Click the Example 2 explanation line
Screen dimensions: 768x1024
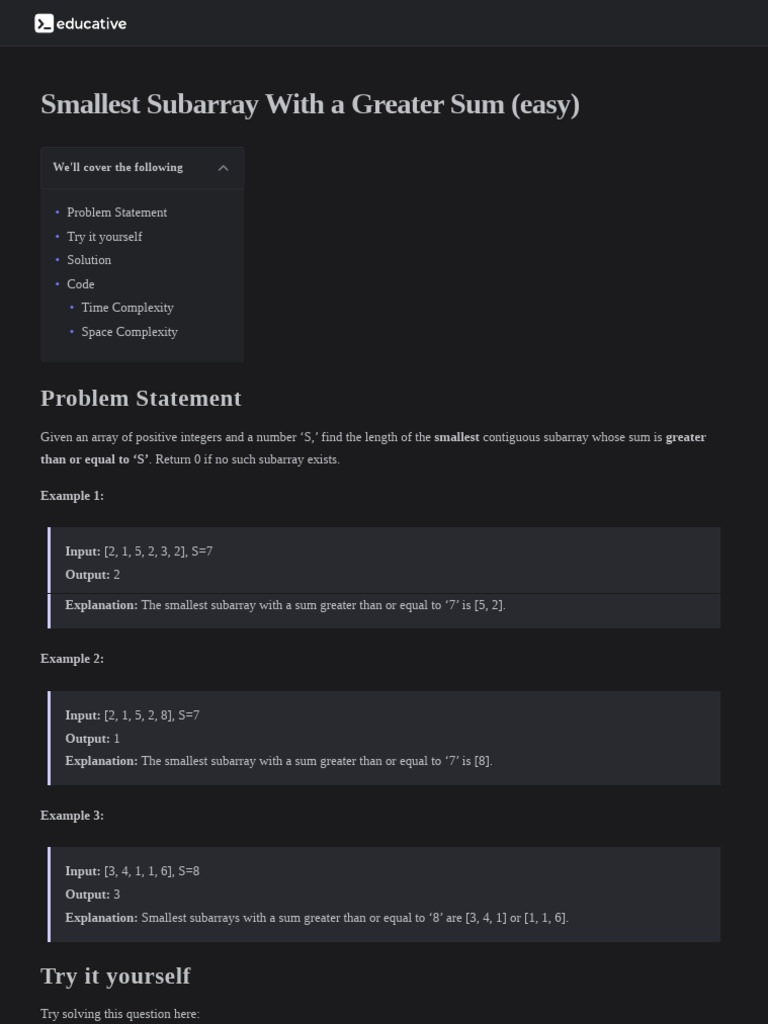(x=279, y=761)
